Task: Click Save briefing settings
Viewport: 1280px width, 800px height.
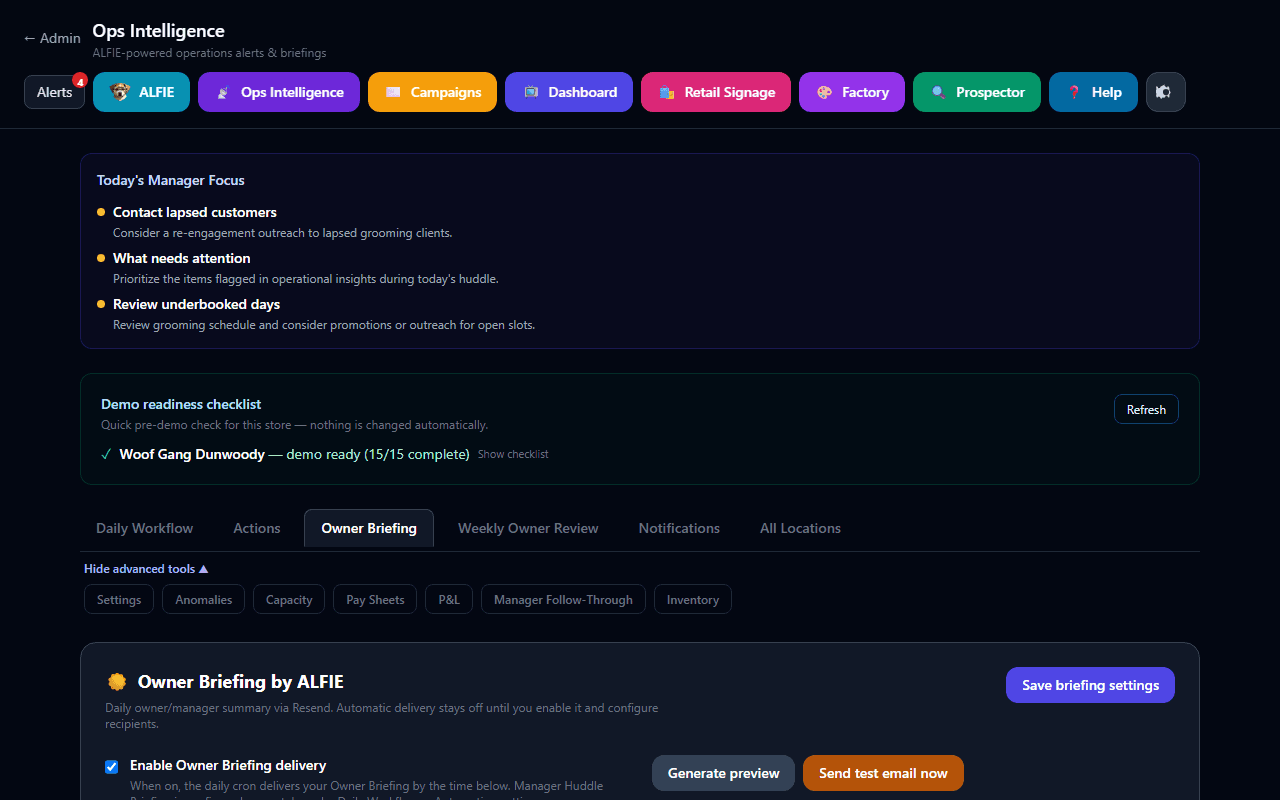Action: (x=1090, y=685)
